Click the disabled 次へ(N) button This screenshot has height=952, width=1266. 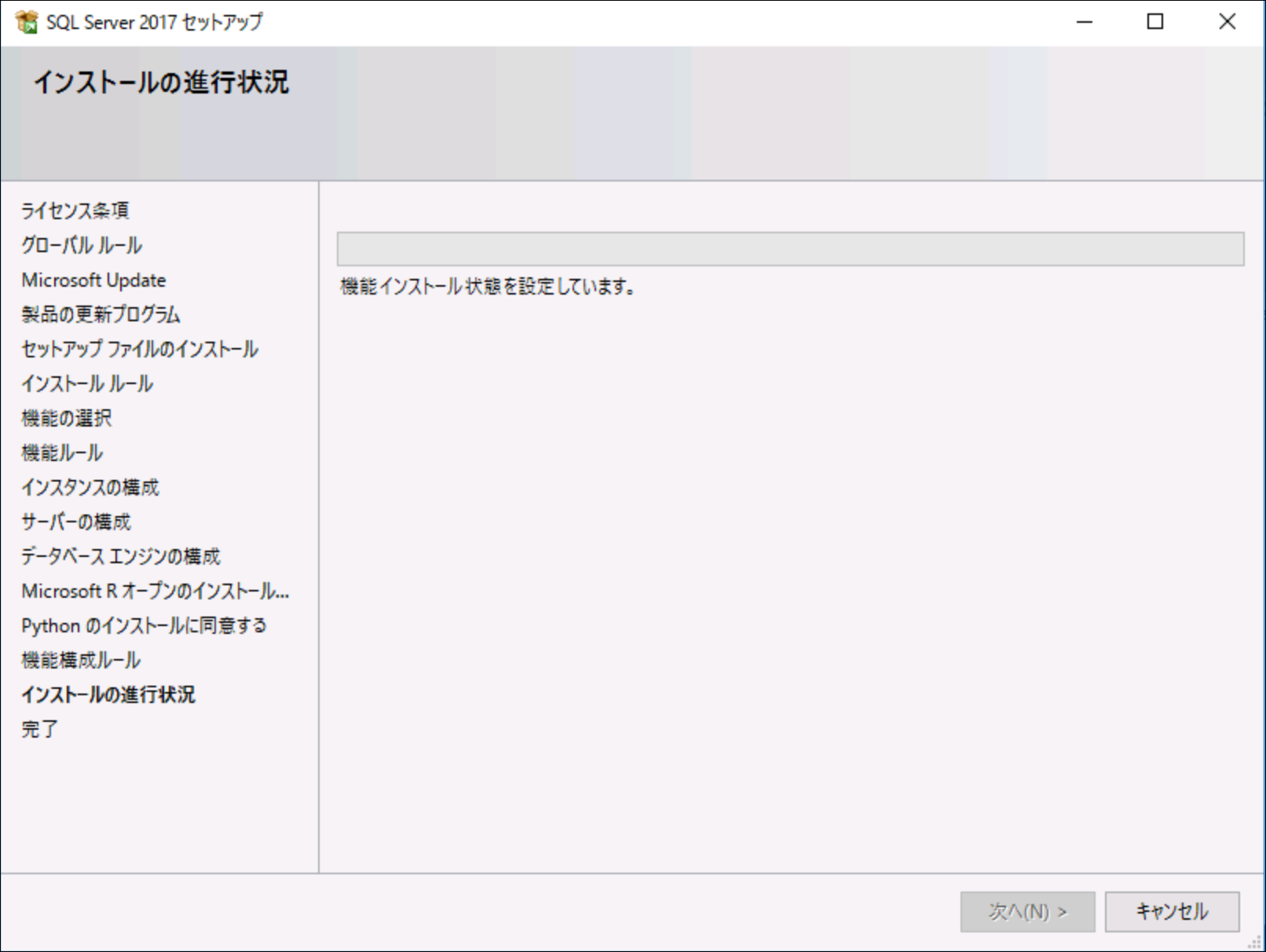tap(1027, 911)
